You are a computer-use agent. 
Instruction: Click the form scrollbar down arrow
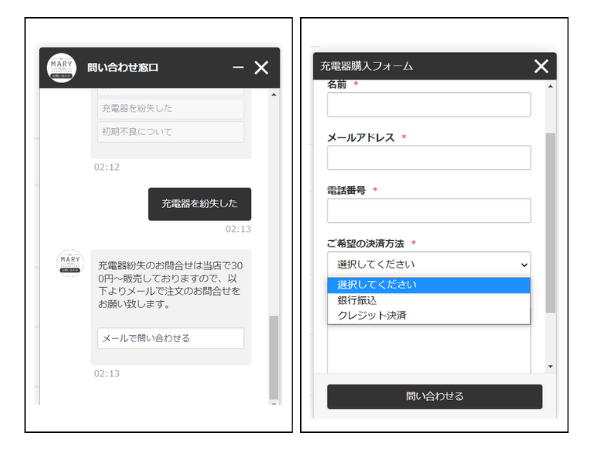(x=549, y=368)
